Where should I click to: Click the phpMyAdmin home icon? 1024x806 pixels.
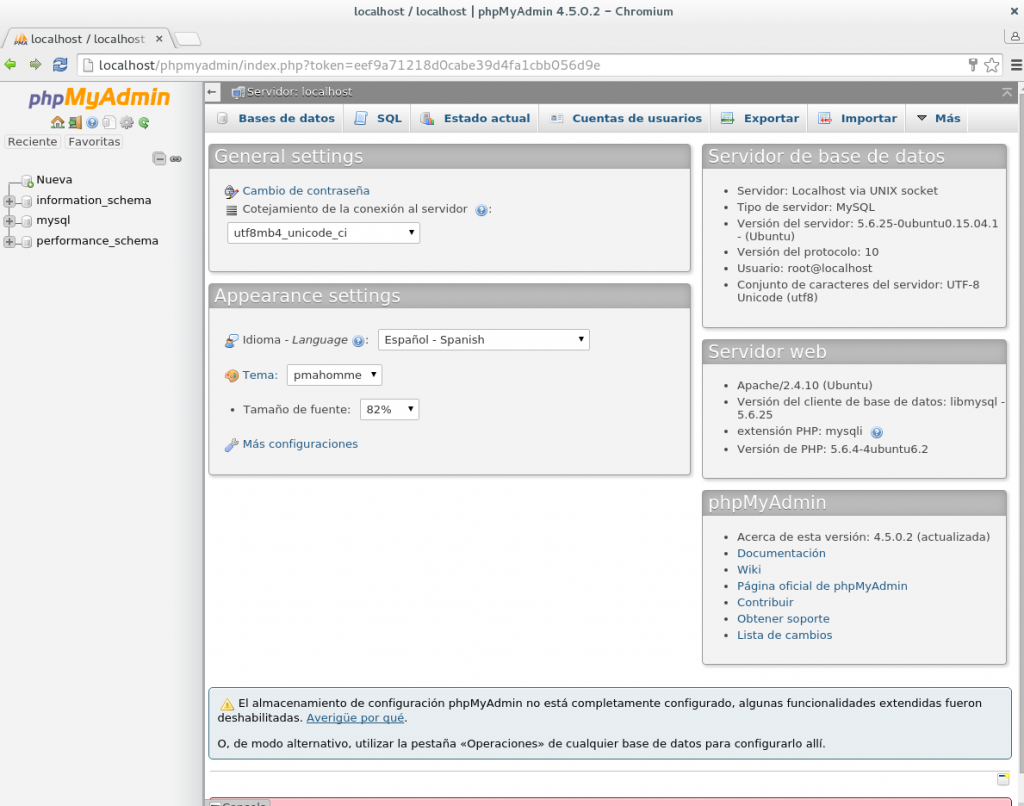click(58, 122)
